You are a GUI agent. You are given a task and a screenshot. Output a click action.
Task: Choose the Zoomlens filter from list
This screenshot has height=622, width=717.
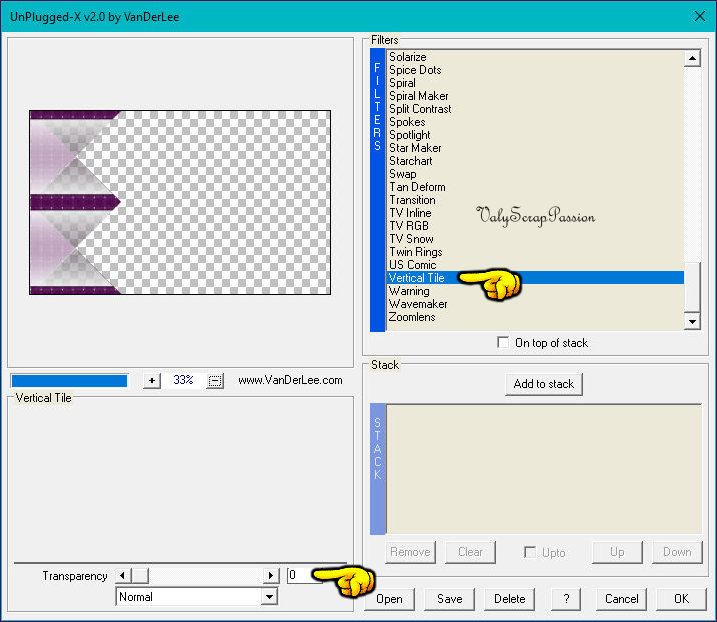(x=412, y=317)
